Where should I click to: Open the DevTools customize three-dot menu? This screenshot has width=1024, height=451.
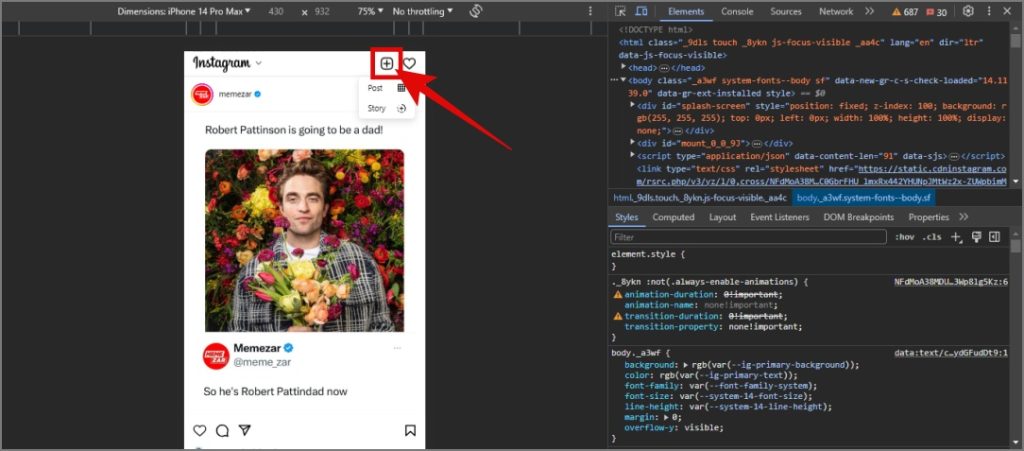click(x=989, y=11)
